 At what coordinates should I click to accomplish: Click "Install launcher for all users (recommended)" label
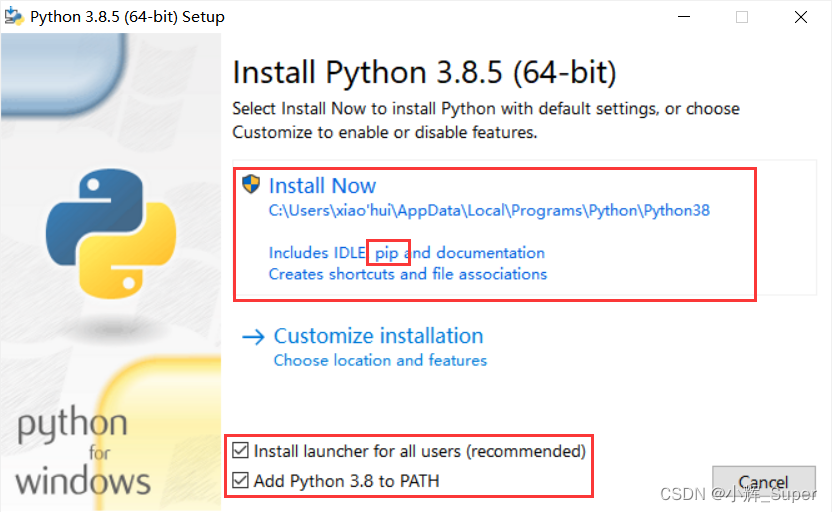(x=420, y=451)
